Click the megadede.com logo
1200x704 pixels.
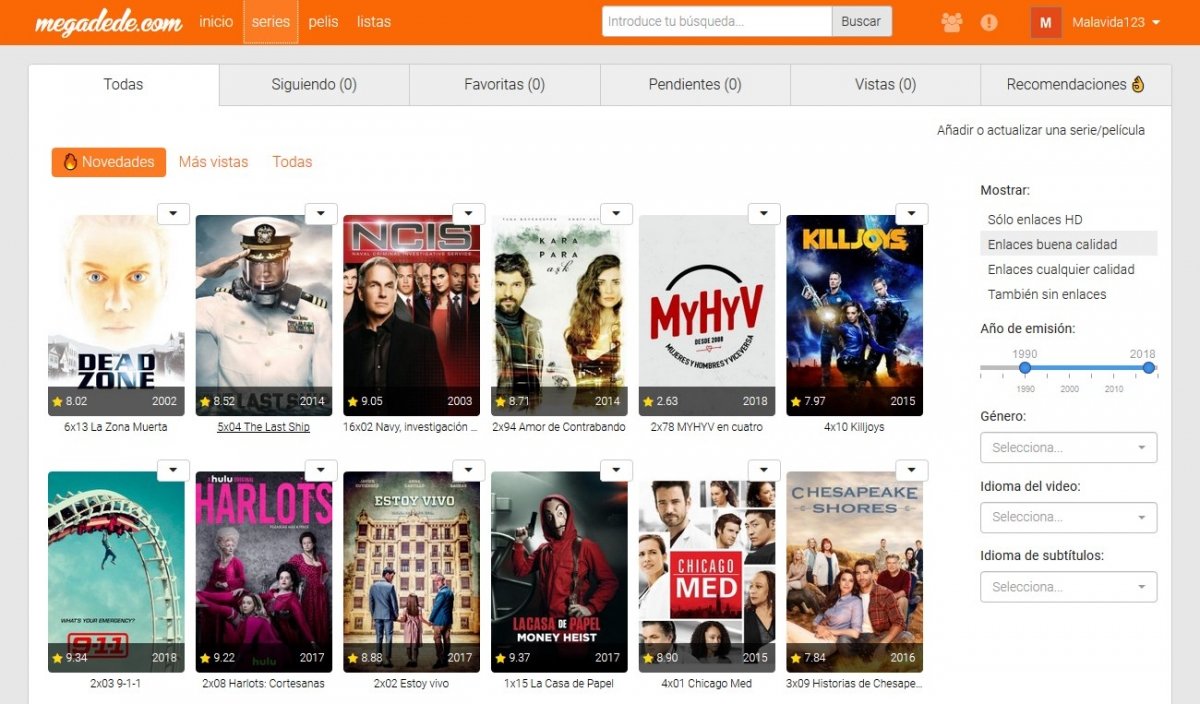tap(108, 22)
